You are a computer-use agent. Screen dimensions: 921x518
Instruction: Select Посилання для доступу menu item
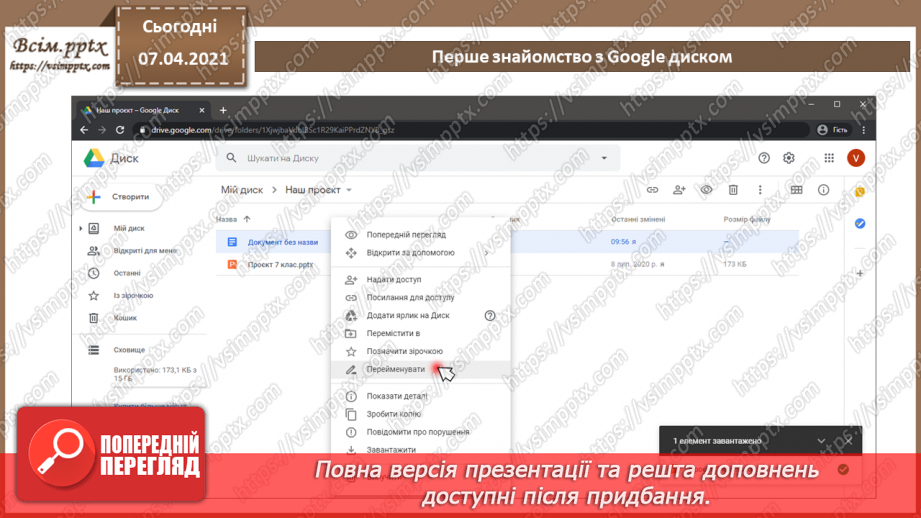pyautogui.click(x=421, y=298)
